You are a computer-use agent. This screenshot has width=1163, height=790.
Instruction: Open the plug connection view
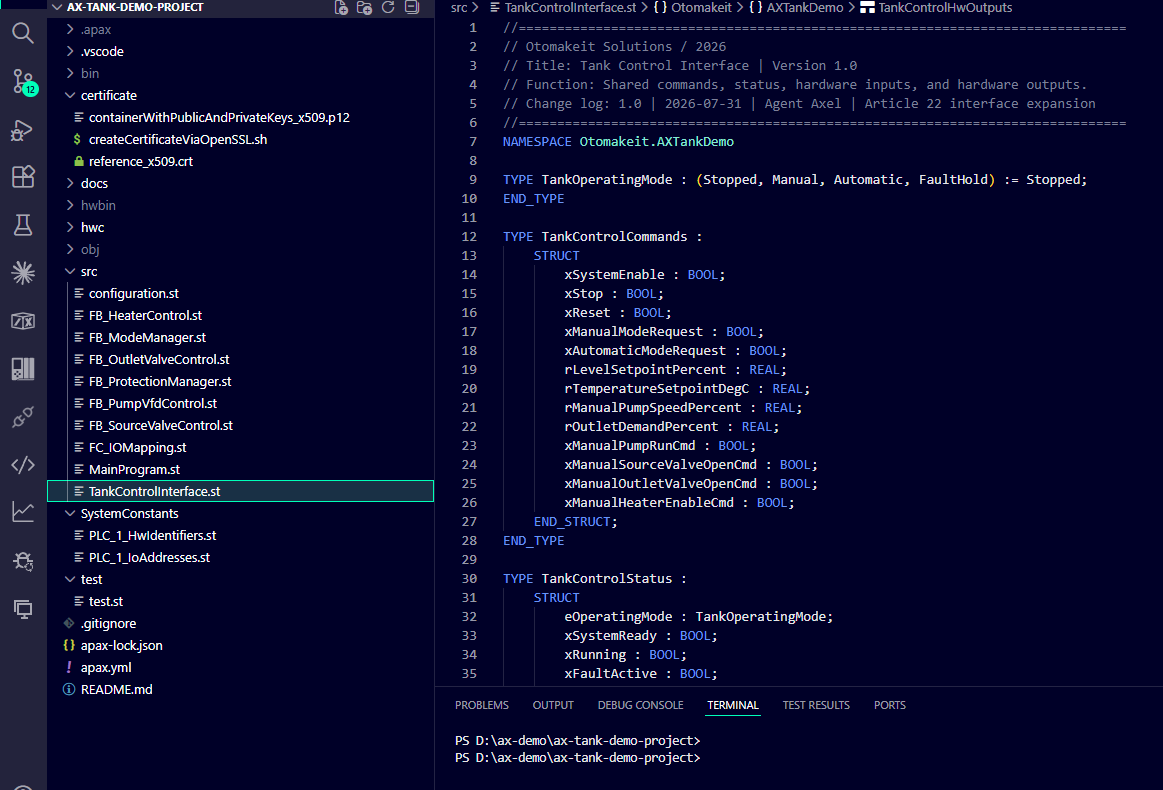(x=23, y=417)
